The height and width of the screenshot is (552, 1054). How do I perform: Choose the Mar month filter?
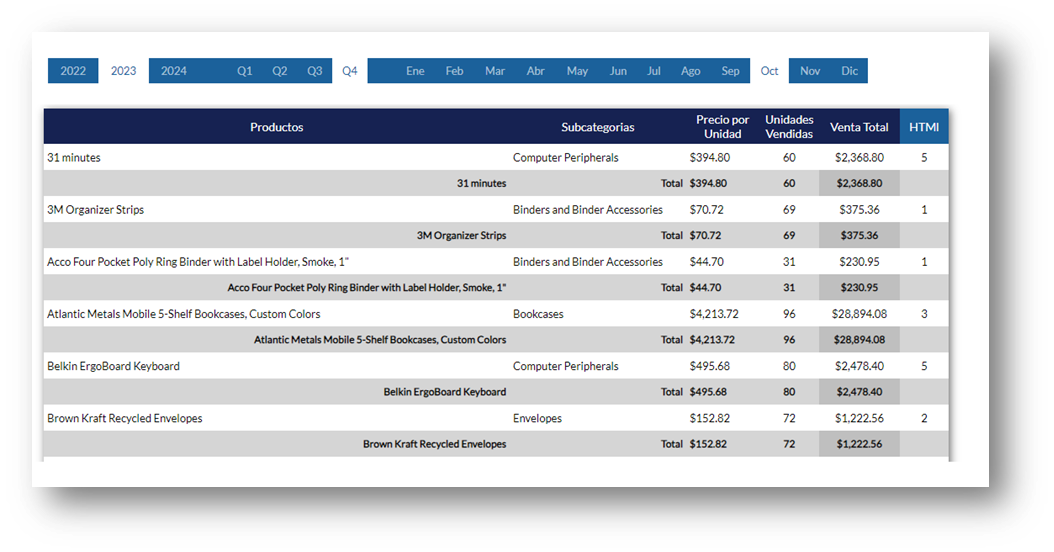coord(495,71)
